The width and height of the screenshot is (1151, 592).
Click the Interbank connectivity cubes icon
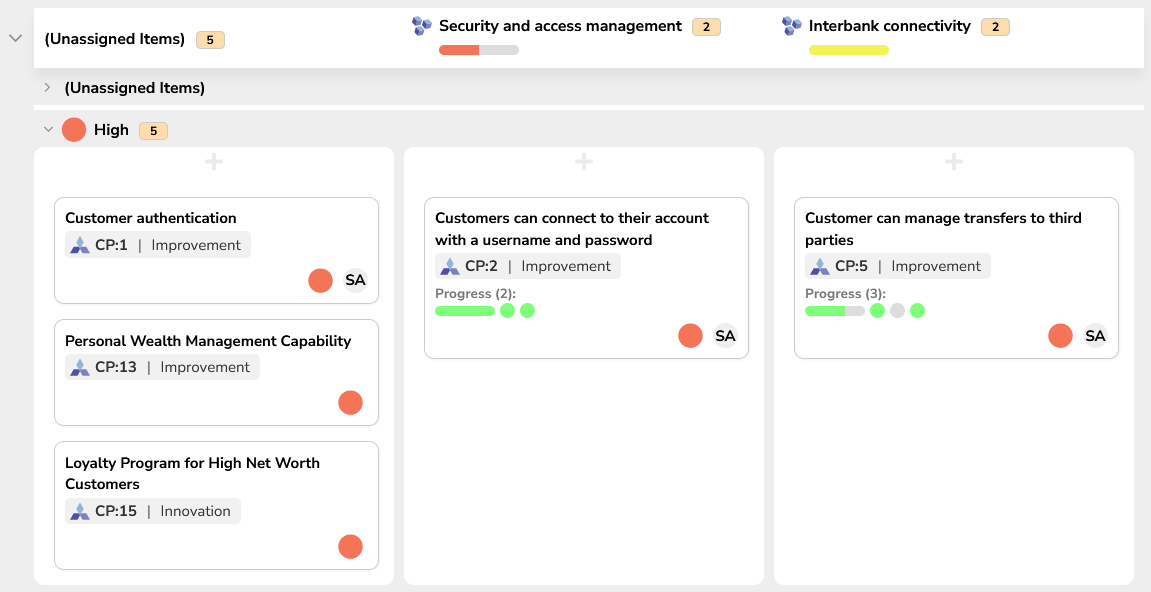tap(792, 26)
